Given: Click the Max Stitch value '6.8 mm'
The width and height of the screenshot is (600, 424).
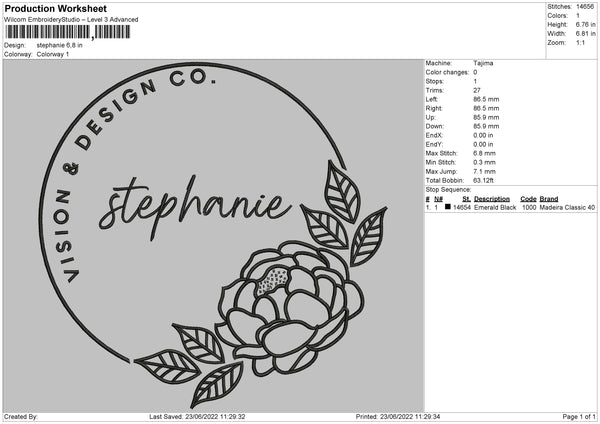Looking at the screenshot, I should (x=484, y=153).
